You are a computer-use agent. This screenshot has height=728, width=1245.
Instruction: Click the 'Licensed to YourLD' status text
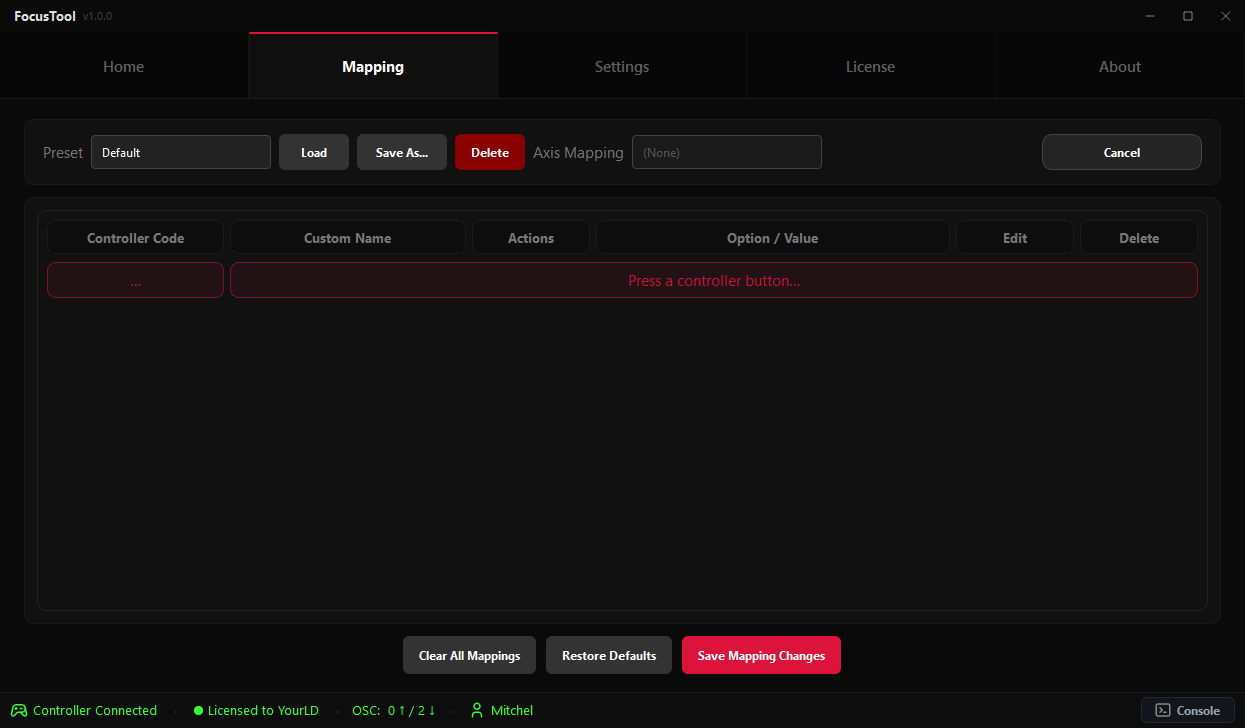pos(263,711)
